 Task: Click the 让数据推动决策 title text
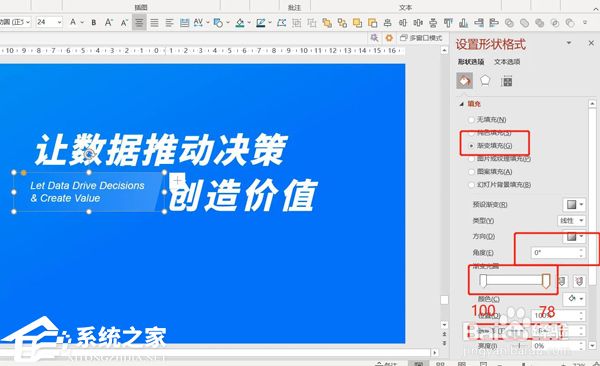point(161,150)
